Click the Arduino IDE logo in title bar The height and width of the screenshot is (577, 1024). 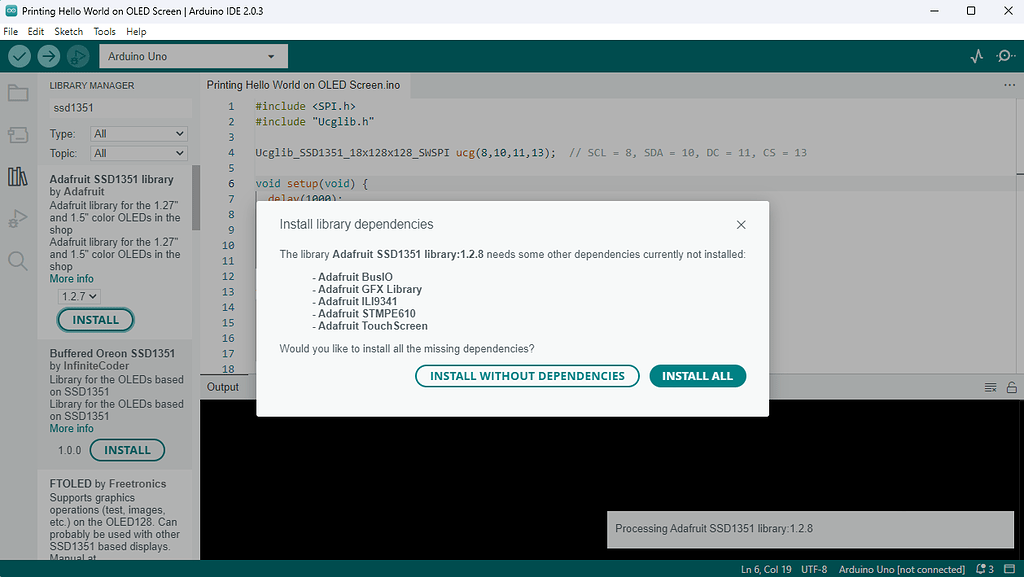(11, 10)
